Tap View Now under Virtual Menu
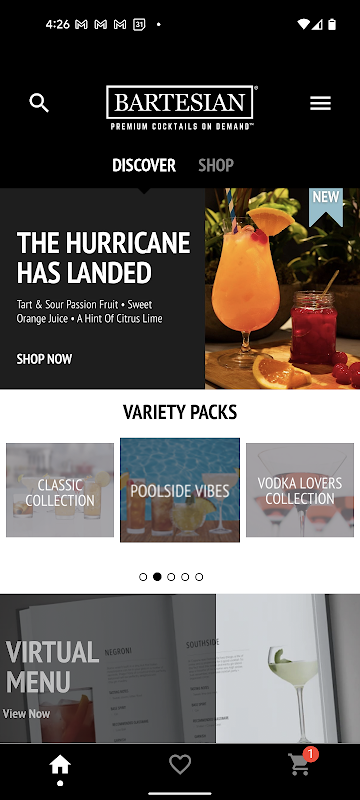The width and height of the screenshot is (360, 800). (x=27, y=713)
